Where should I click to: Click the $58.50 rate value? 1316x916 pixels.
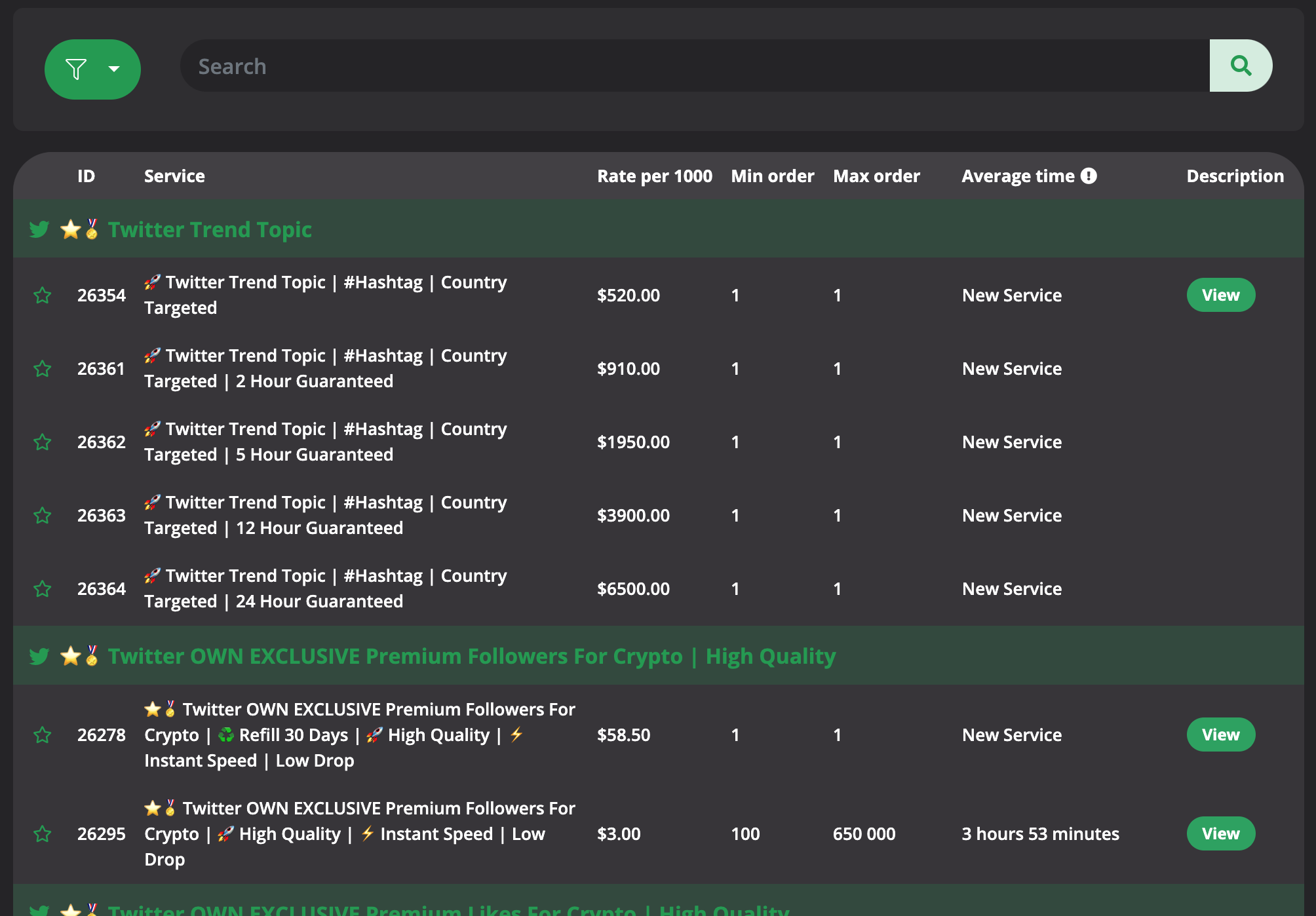(x=623, y=735)
